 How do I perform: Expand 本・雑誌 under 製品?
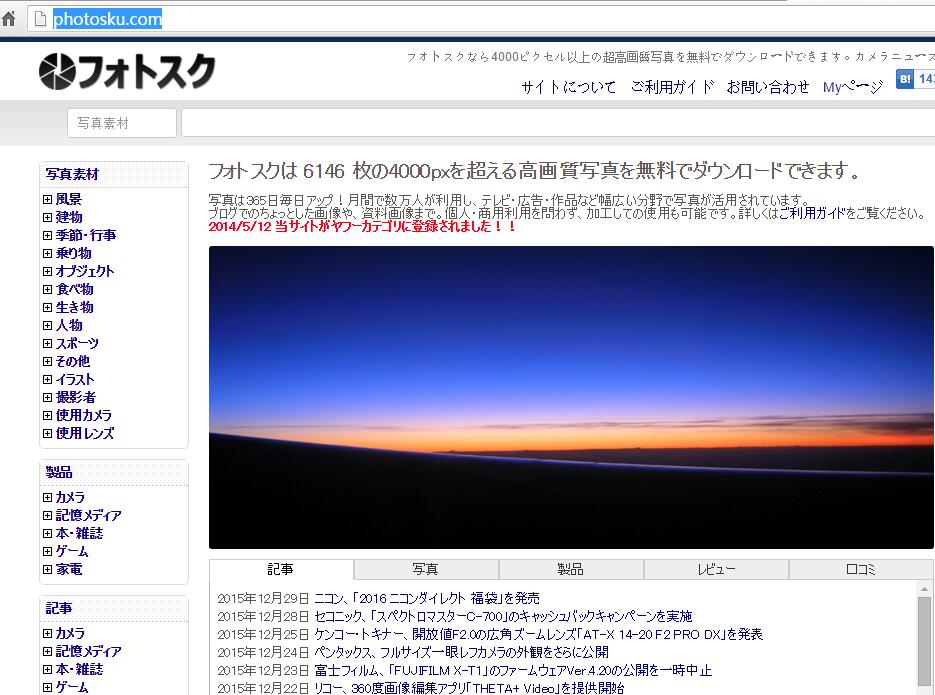(x=48, y=533)
